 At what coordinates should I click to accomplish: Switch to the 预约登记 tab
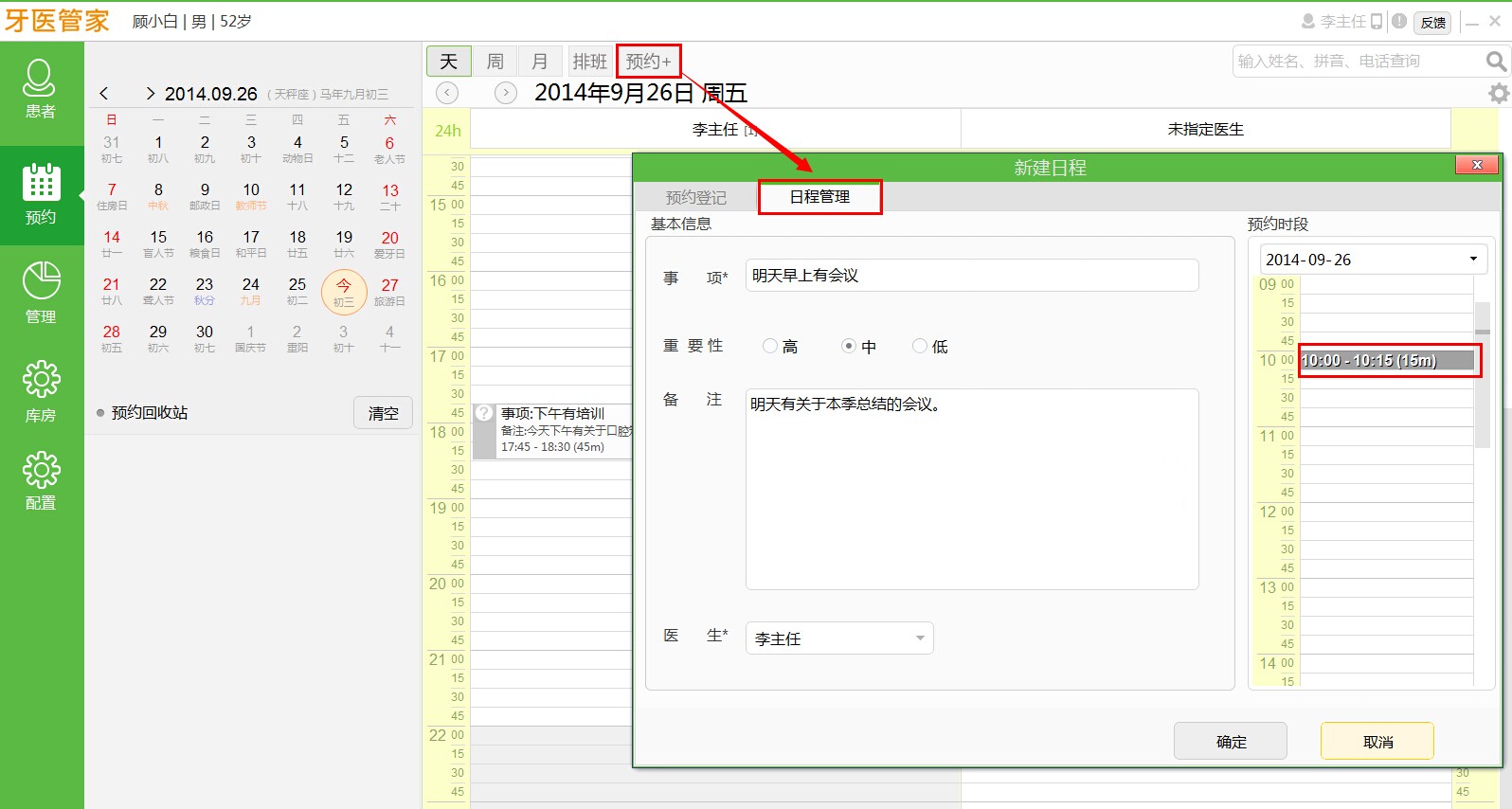pyautogui.click(x=695, y=197)
